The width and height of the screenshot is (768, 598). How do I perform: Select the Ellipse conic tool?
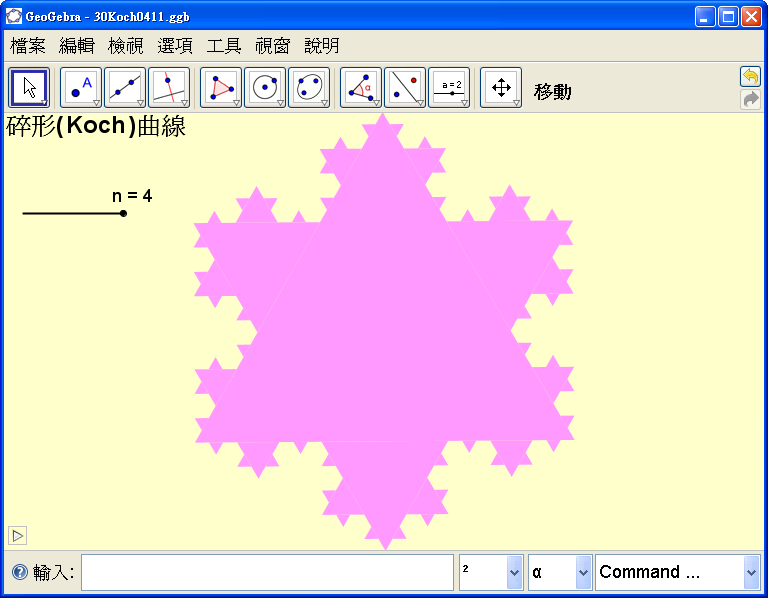tap(309, 88)
